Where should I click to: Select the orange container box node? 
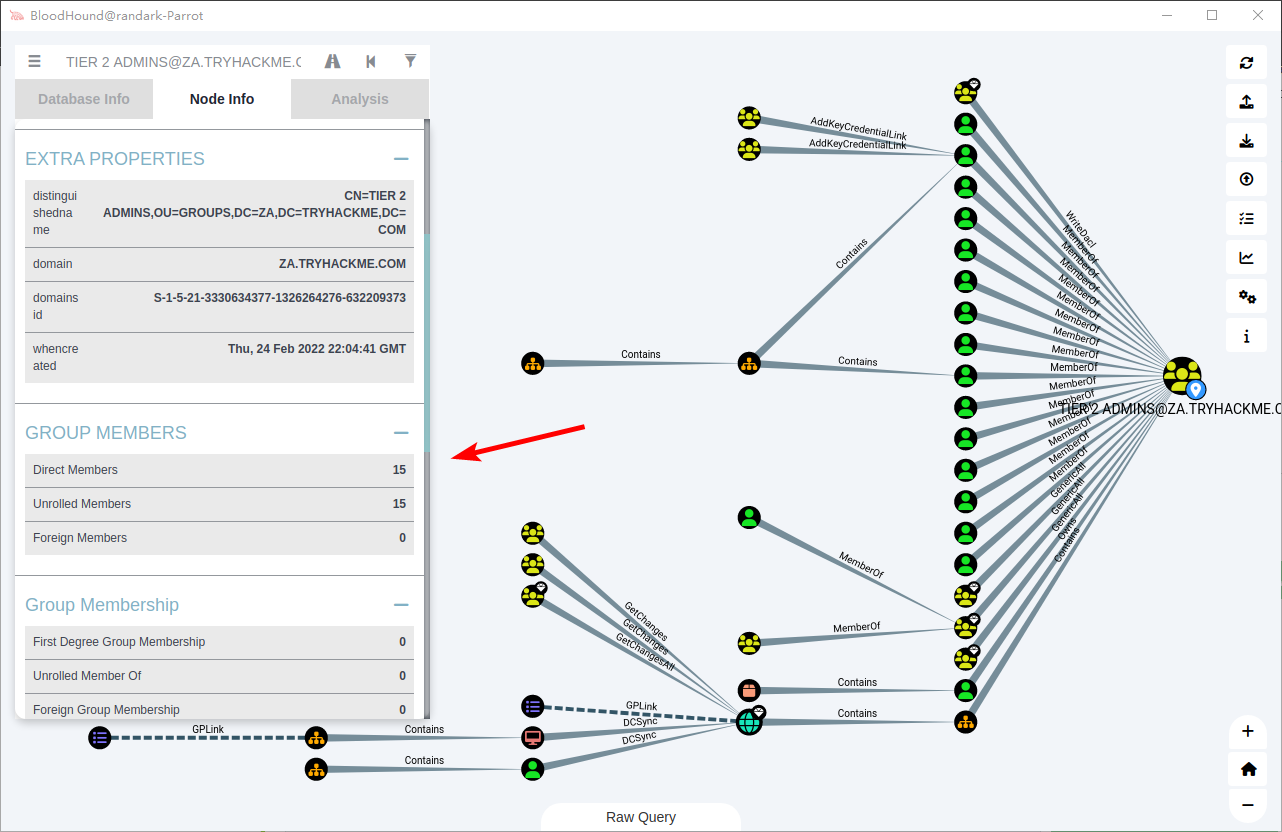tap(749, 690)
